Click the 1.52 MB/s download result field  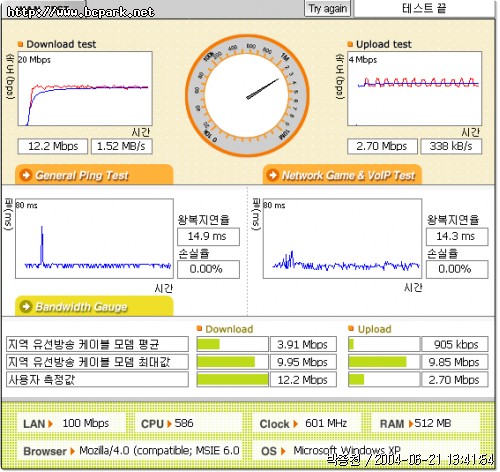(122, 146)
